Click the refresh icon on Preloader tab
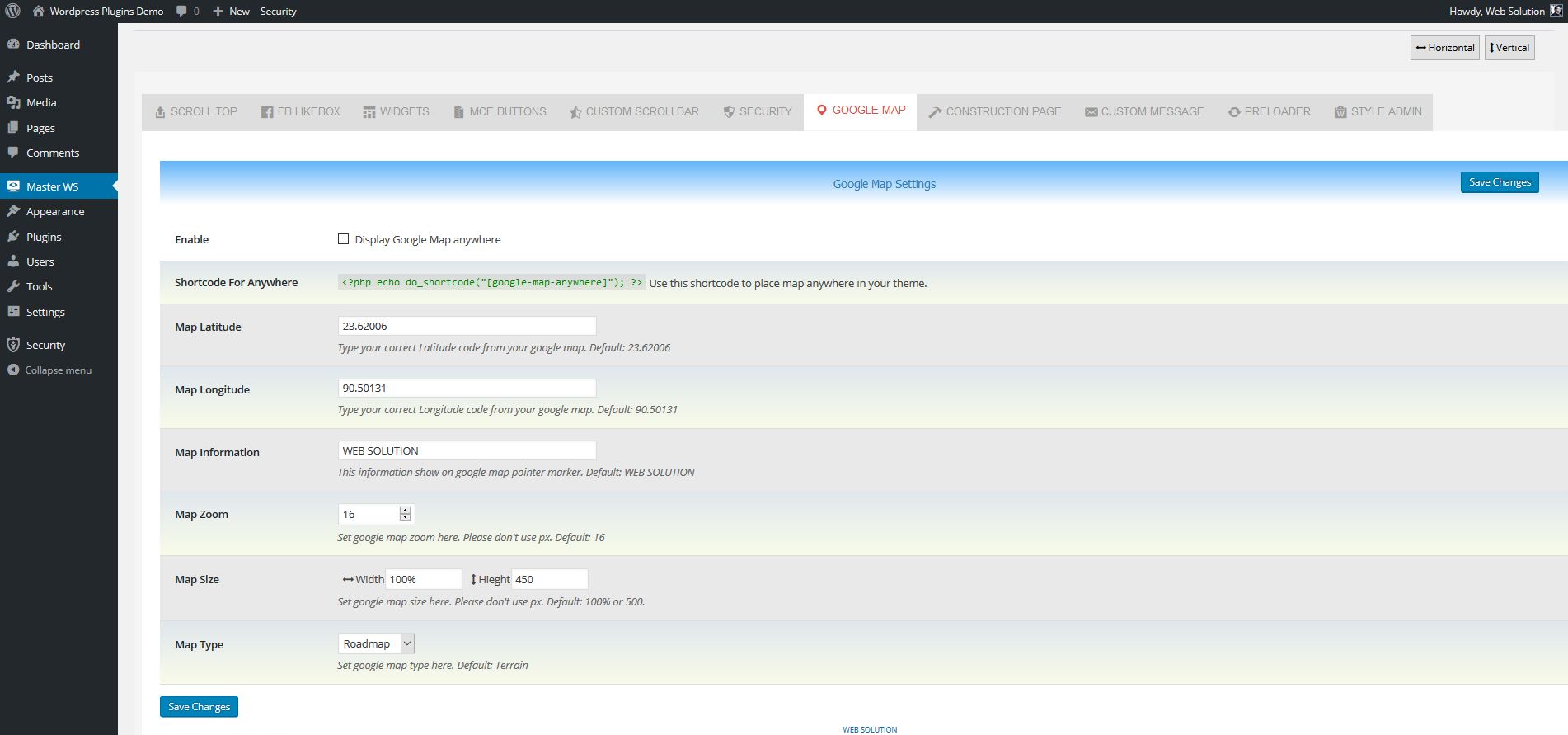Viewport: 1568px width, 735px height. 1234,112
